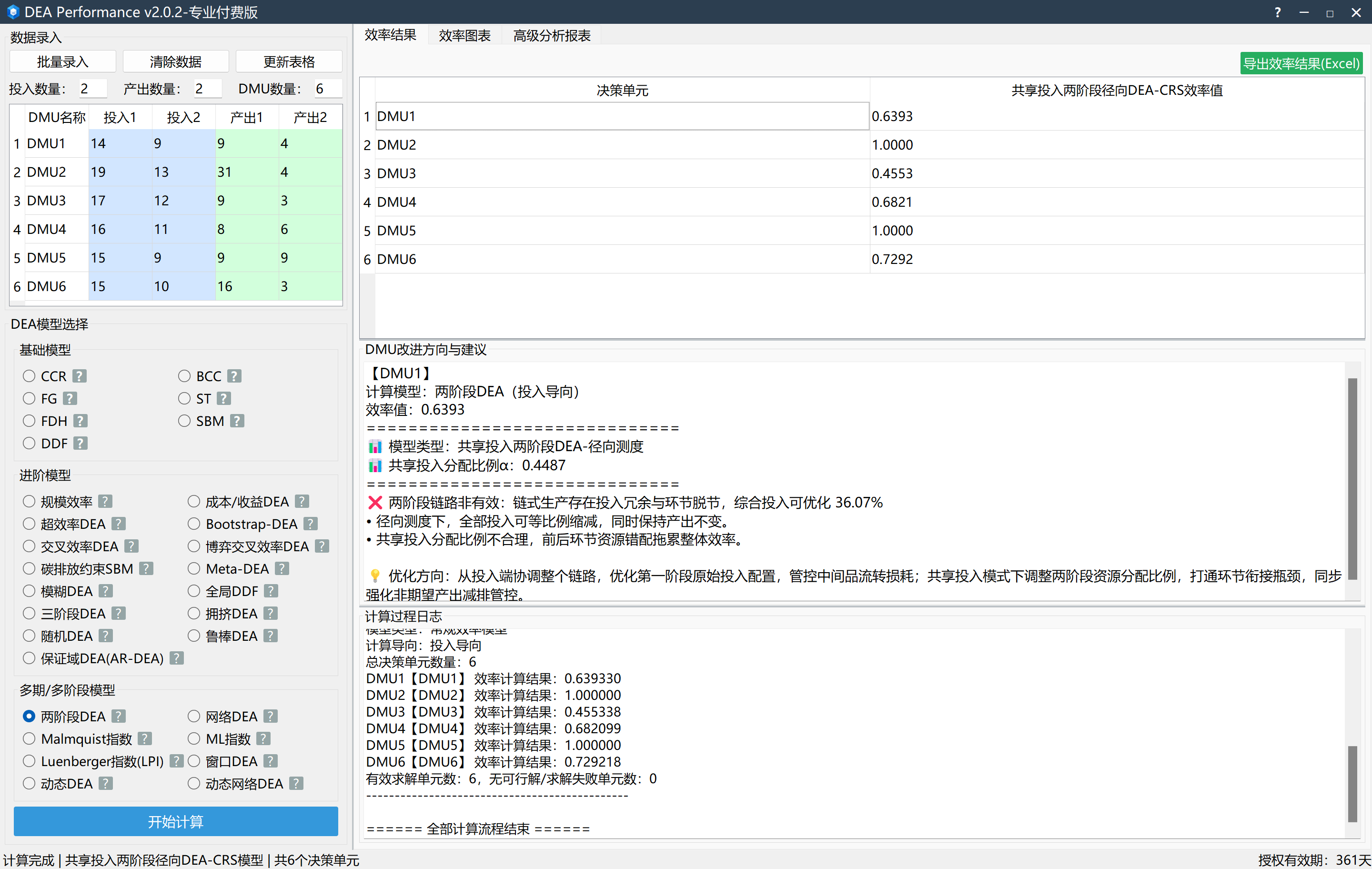Click the 投入2 column header
This screenshot has height=869, width=1372.
[x=183, y=117]
